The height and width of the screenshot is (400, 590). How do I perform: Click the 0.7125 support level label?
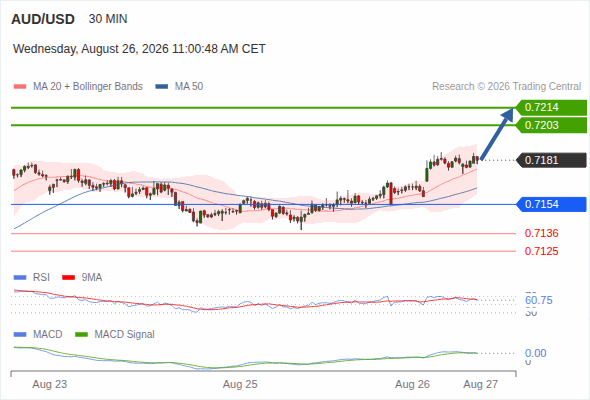click(541, 251)
